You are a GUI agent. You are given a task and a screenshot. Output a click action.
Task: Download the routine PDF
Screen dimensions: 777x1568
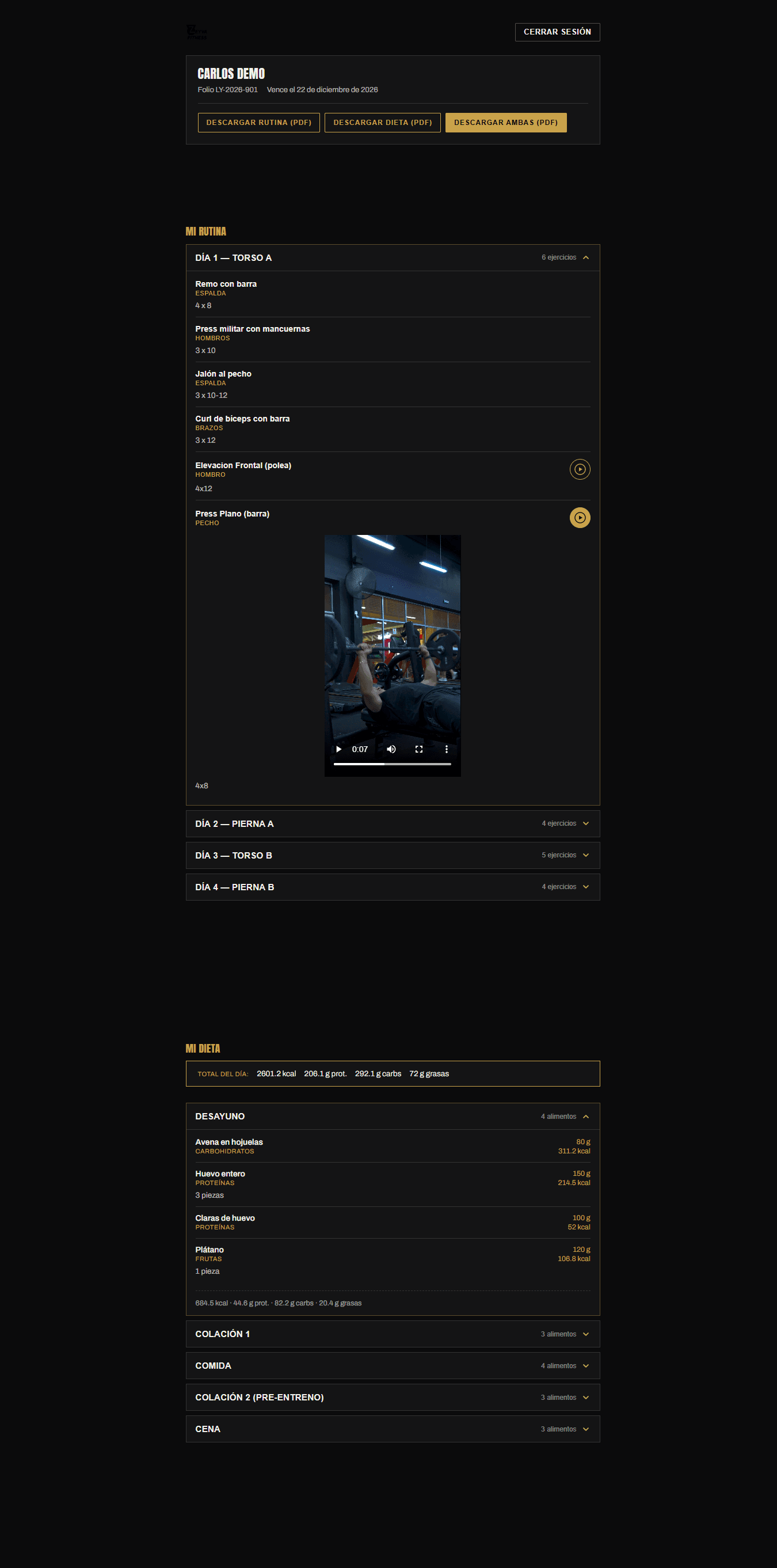point(258,122)
